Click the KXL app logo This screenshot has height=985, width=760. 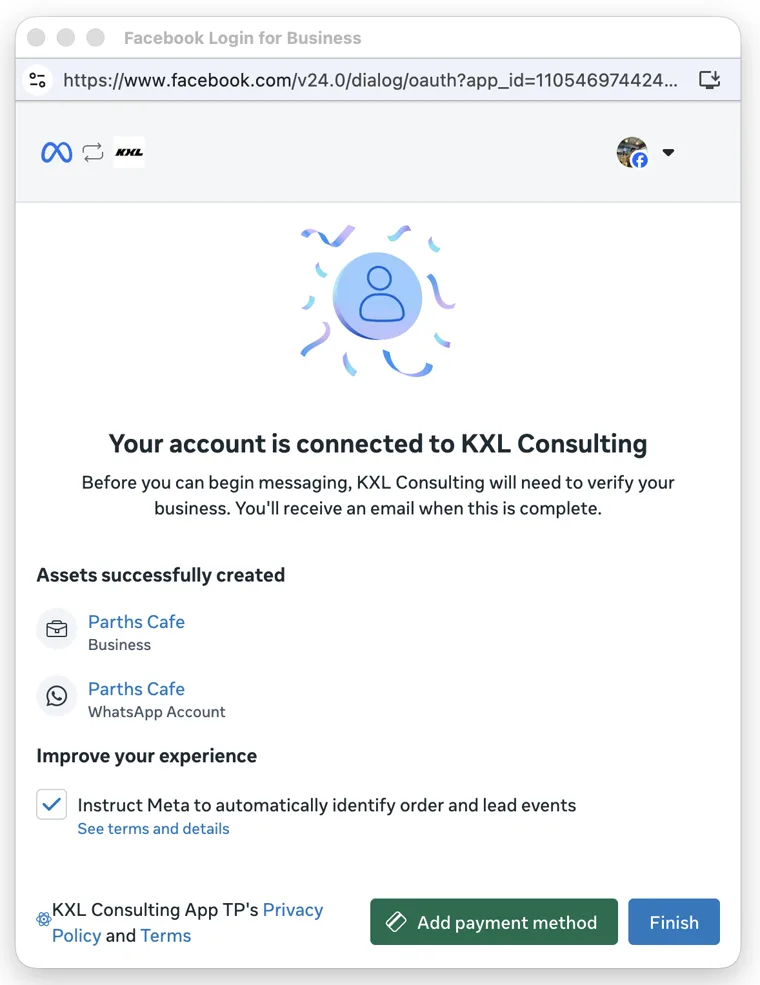click(129, 152)
